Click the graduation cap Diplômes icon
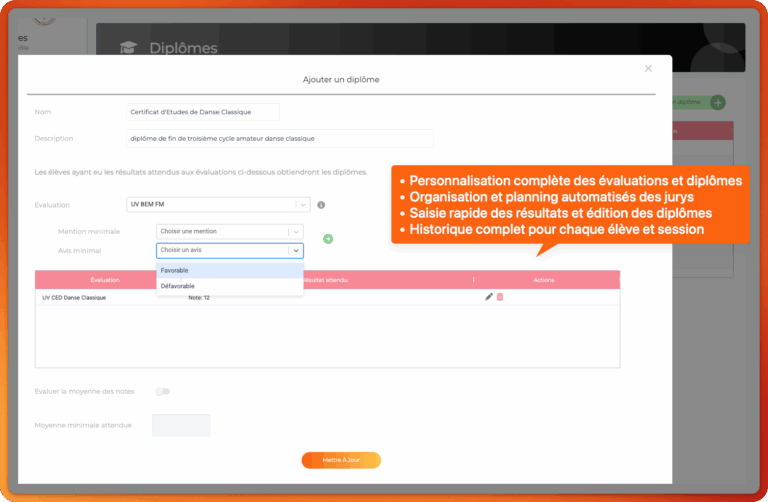Screen dimensions: 768x502 [x=127, y=47]
